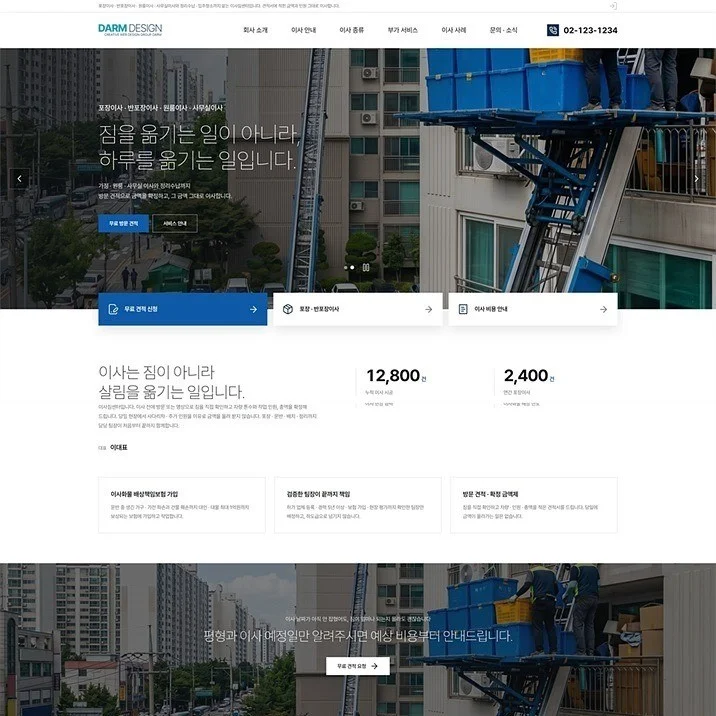Click the document icon on 이사 비용 안내

pyautogui.click(x=463, y=309)
